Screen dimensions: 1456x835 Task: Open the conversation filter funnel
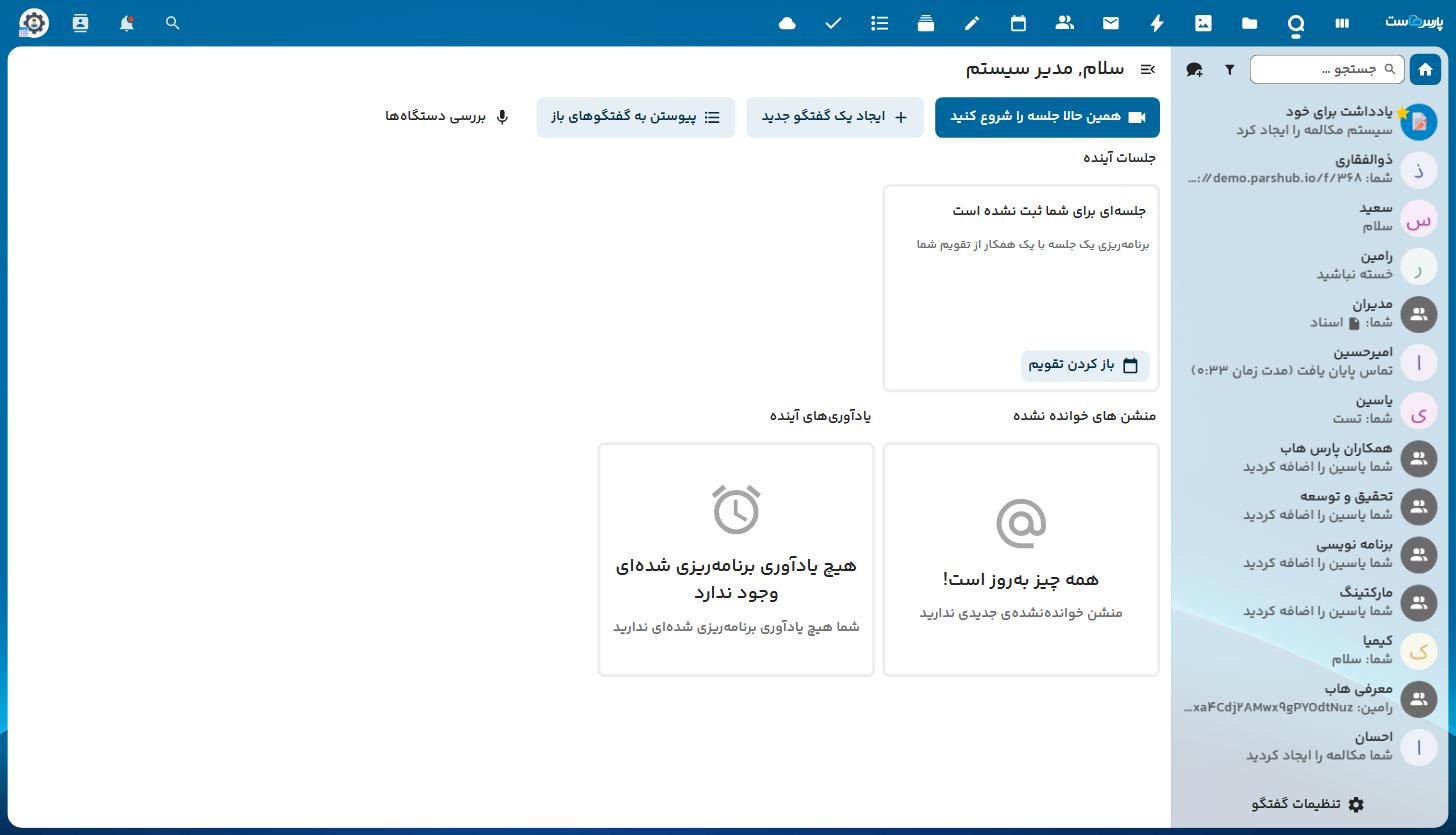1229,69
